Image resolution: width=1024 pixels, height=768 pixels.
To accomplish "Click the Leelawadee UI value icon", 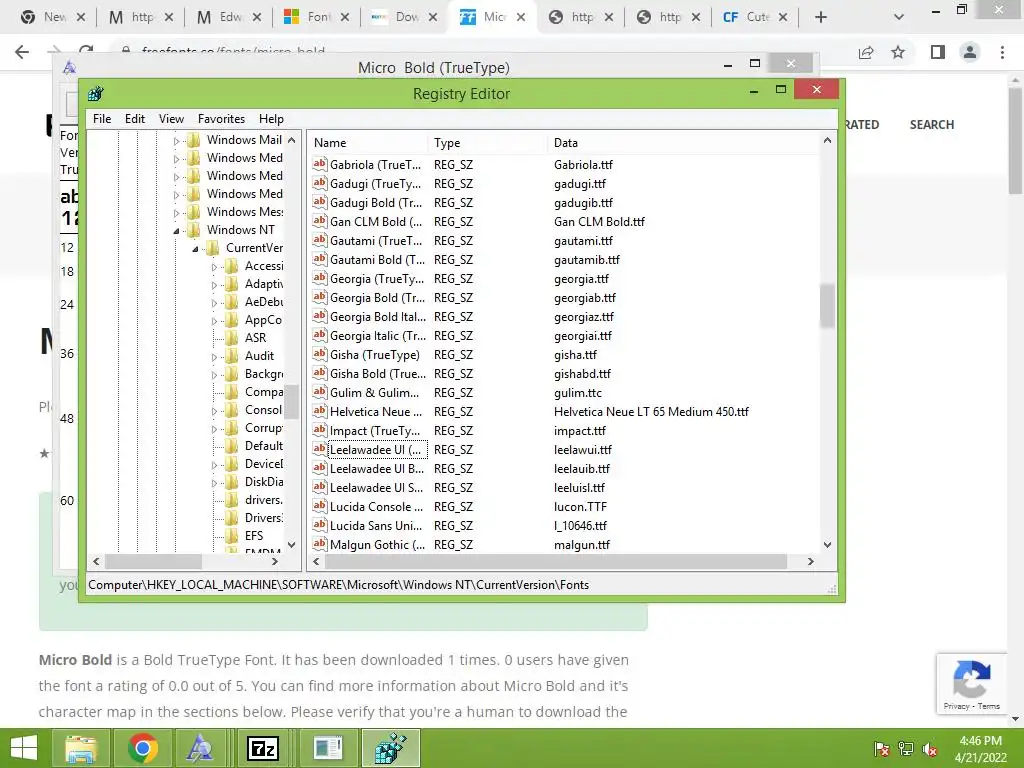I will [x=319, y=449].
